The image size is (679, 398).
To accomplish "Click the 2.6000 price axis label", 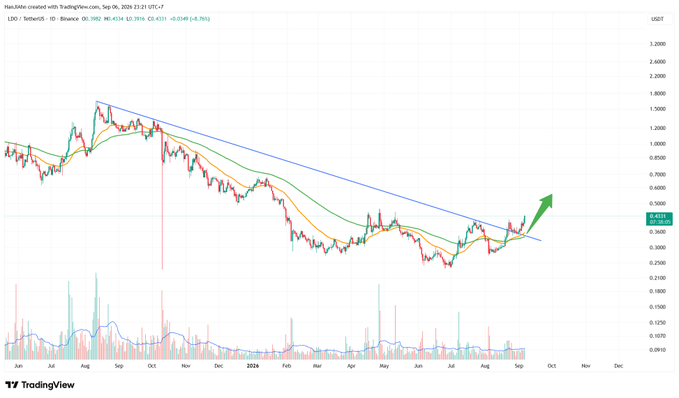I will coord(657,61).
